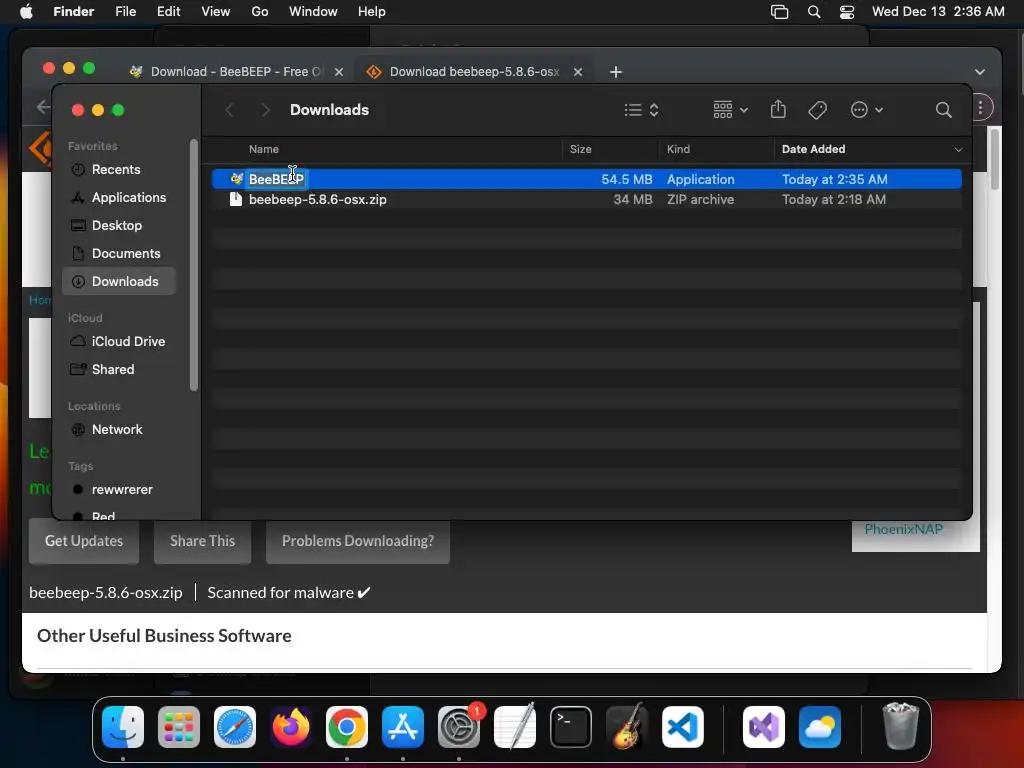
Task: Click the Get Updates button
Action: (x=84, y=541)
